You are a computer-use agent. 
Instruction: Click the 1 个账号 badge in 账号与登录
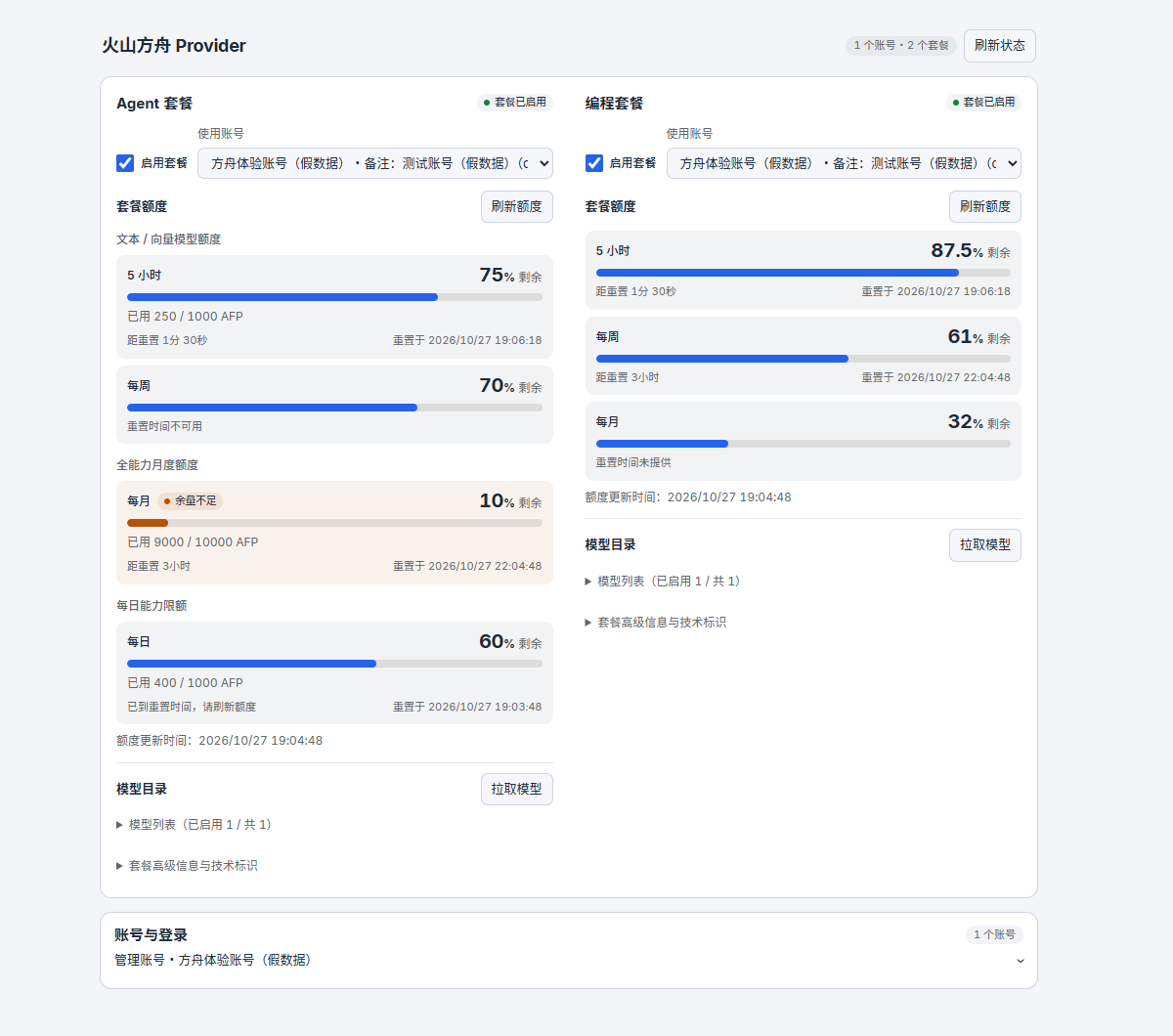coord(994,934)
